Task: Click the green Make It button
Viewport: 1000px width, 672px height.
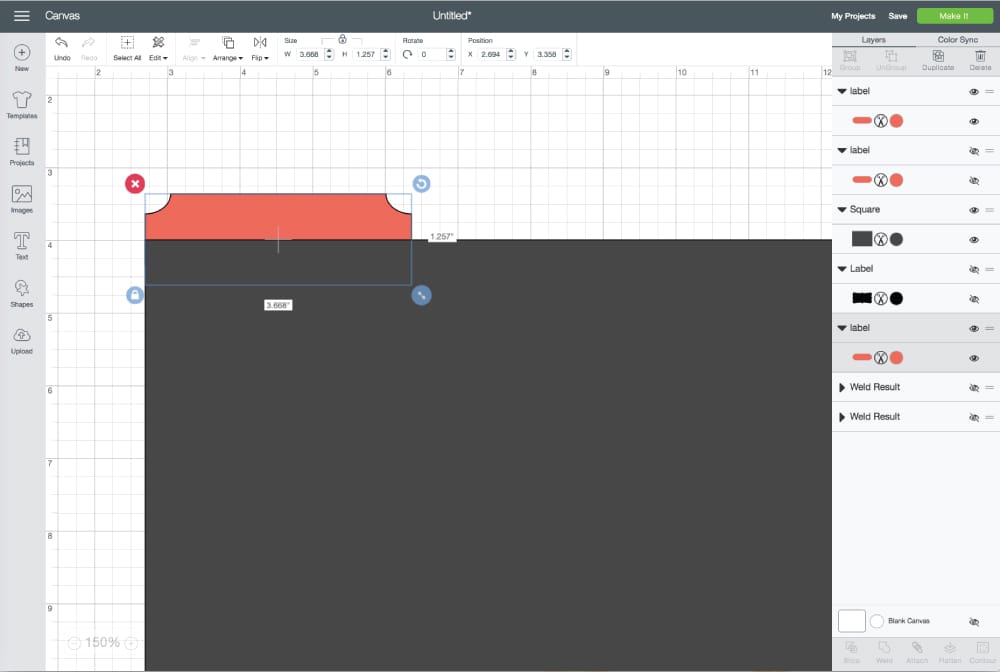Action: coord(952,16)
